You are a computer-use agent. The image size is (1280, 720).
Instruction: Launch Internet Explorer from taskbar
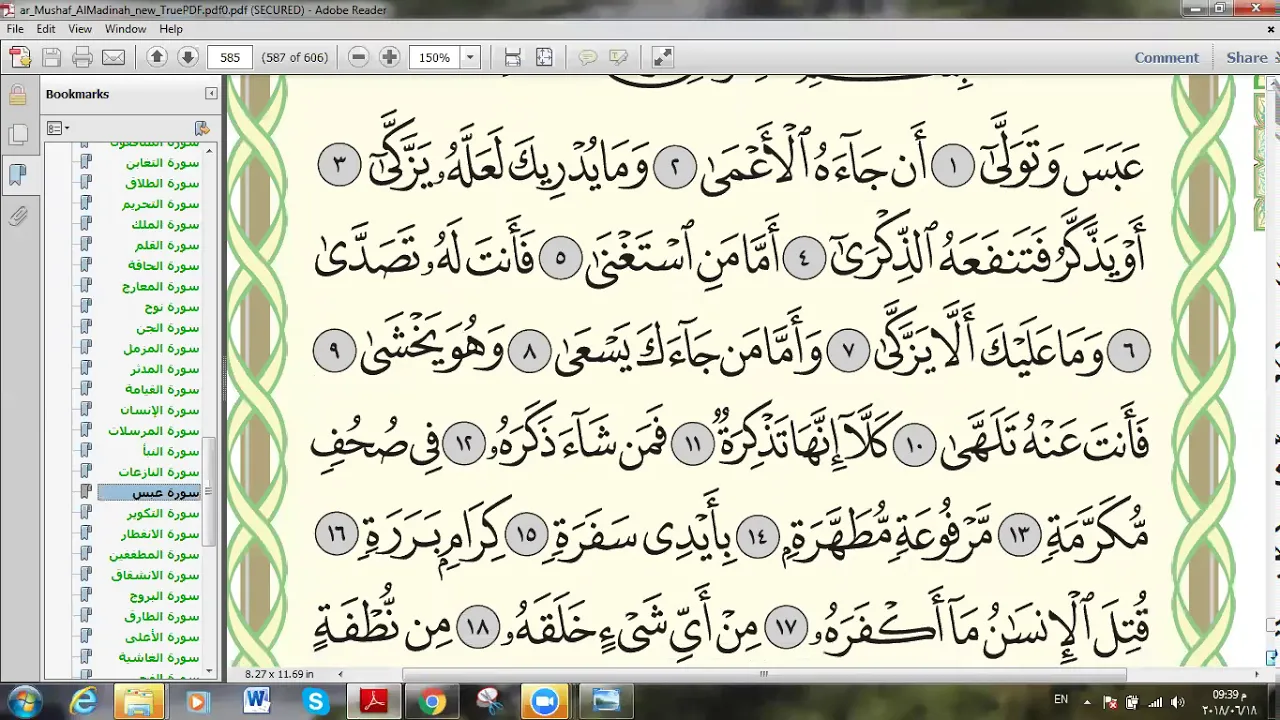coord(83,702)
